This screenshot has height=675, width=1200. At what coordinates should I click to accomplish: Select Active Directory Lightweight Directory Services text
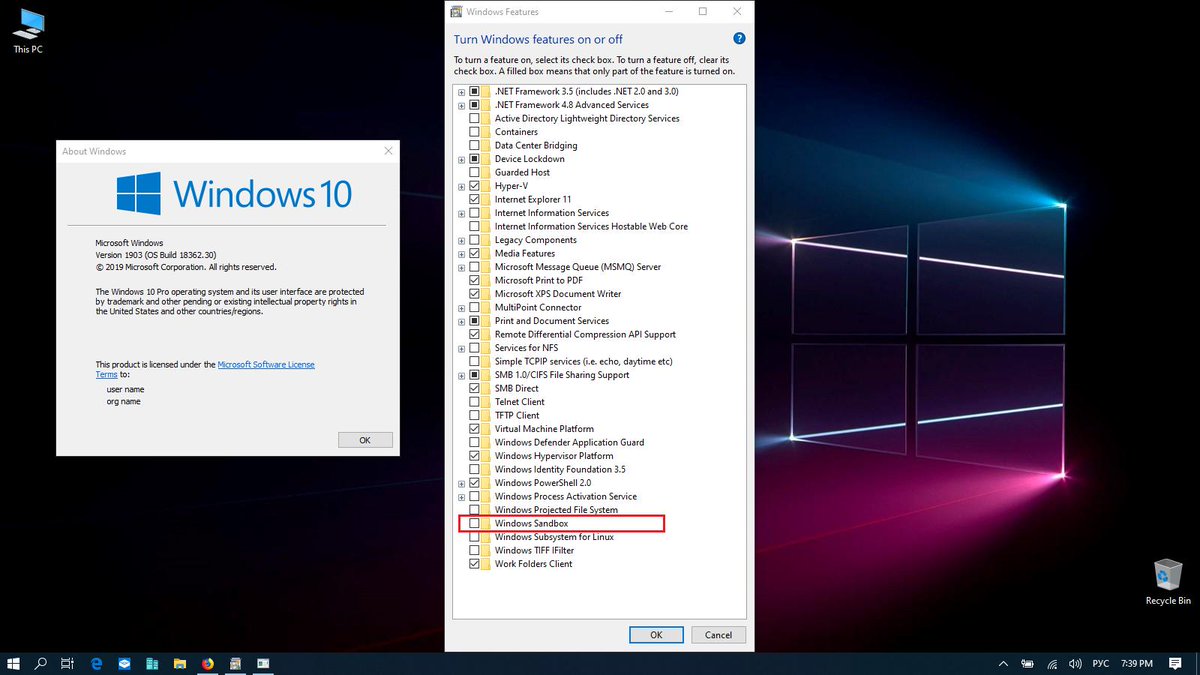click(587, 118)
